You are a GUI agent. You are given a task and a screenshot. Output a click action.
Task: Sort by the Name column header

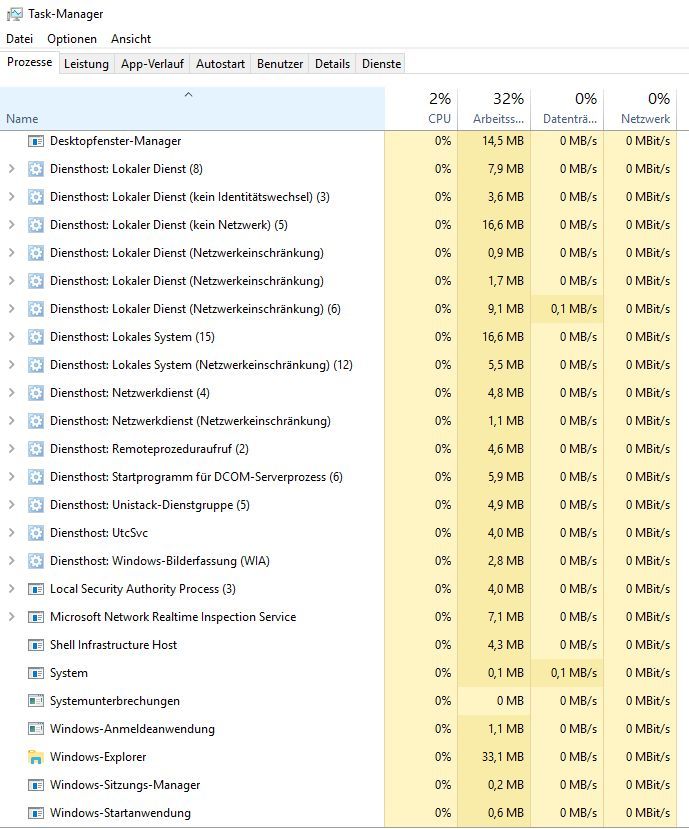(x=192, y=108)
